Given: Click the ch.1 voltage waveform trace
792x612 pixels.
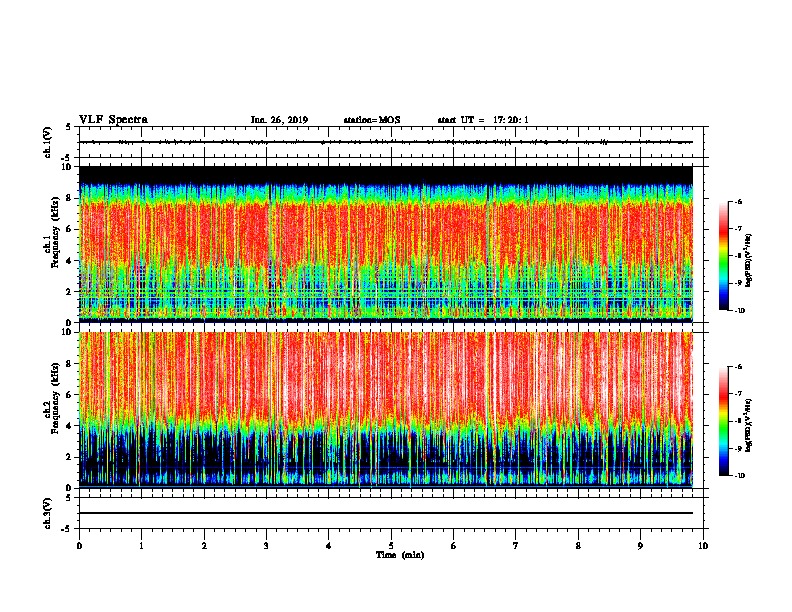Looking at the screenshot, I should pos(386,142).
